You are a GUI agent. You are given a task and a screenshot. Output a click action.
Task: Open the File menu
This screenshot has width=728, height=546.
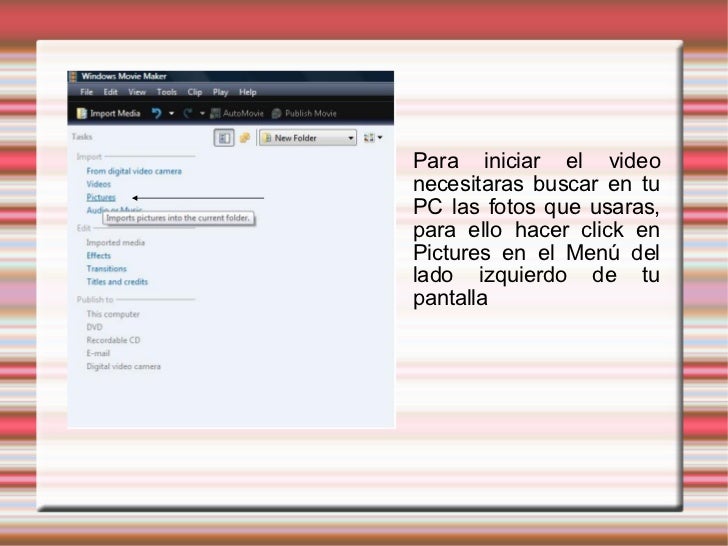(x=86, y=92)
